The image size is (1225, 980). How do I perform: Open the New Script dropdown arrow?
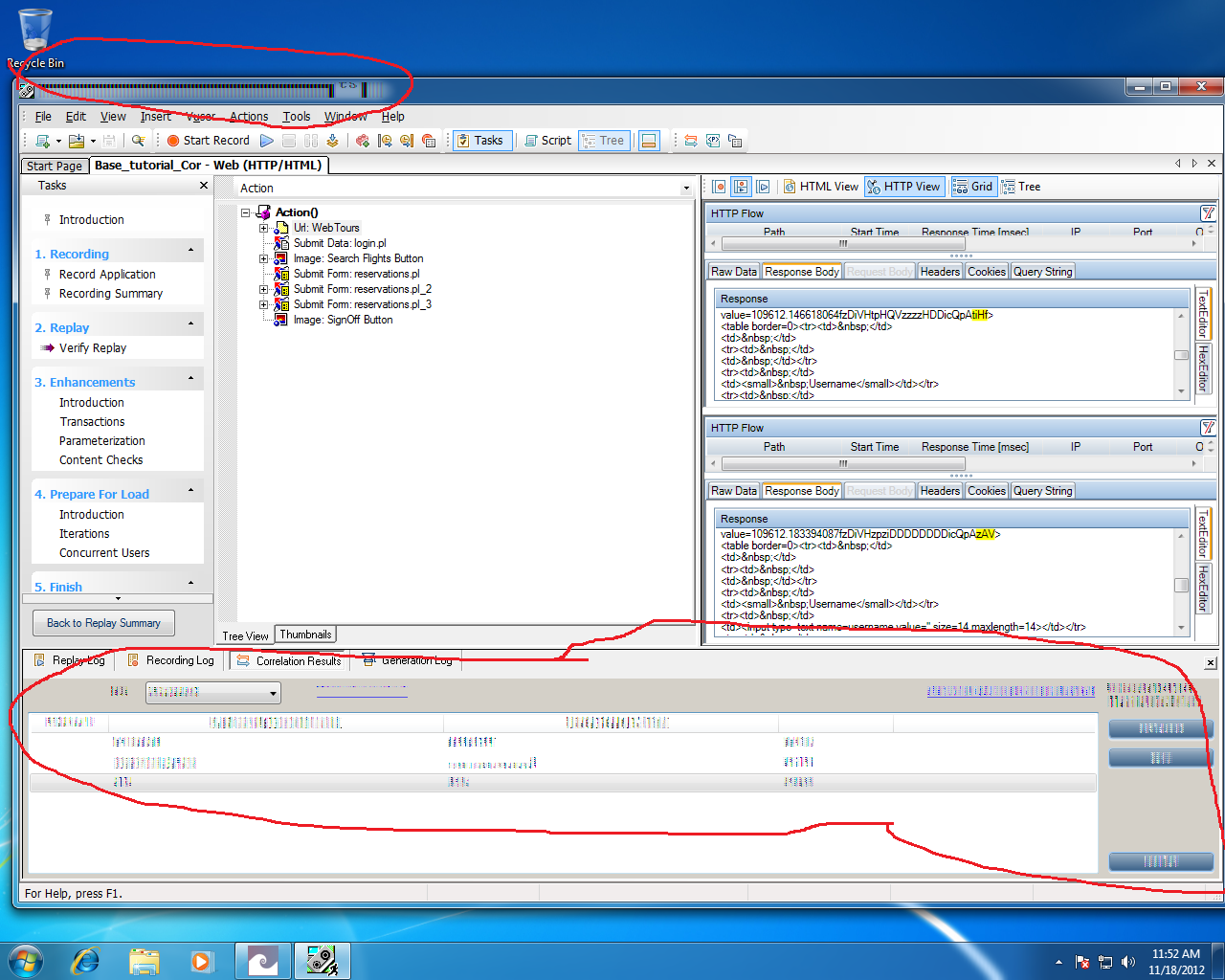click(x=58, y=142)
